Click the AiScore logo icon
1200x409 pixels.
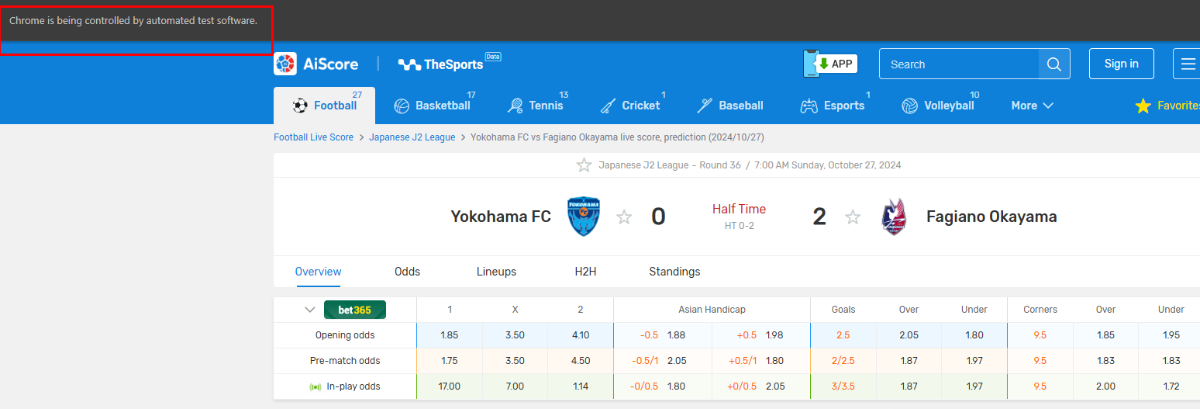coord(286,64)
